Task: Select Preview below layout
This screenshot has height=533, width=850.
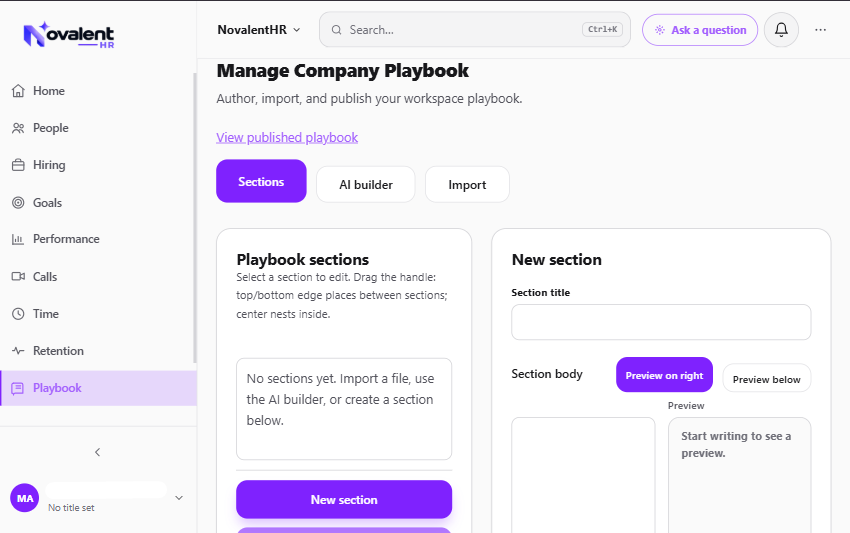Action: coord(767,379)
